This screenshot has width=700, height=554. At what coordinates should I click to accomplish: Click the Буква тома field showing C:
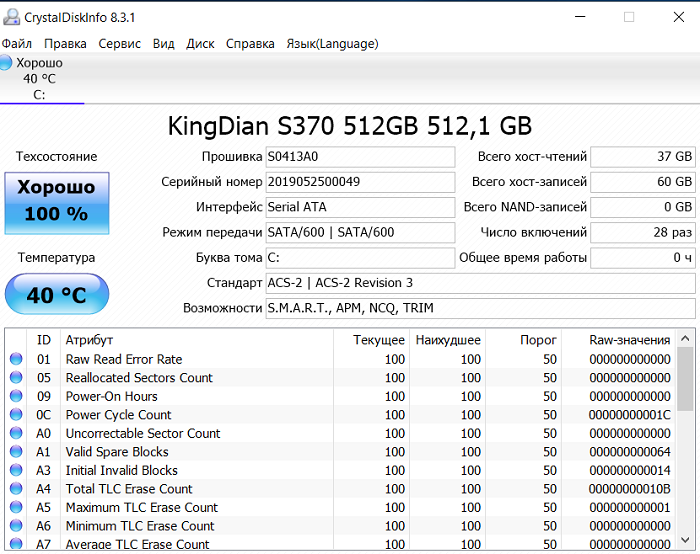point(360,258)
